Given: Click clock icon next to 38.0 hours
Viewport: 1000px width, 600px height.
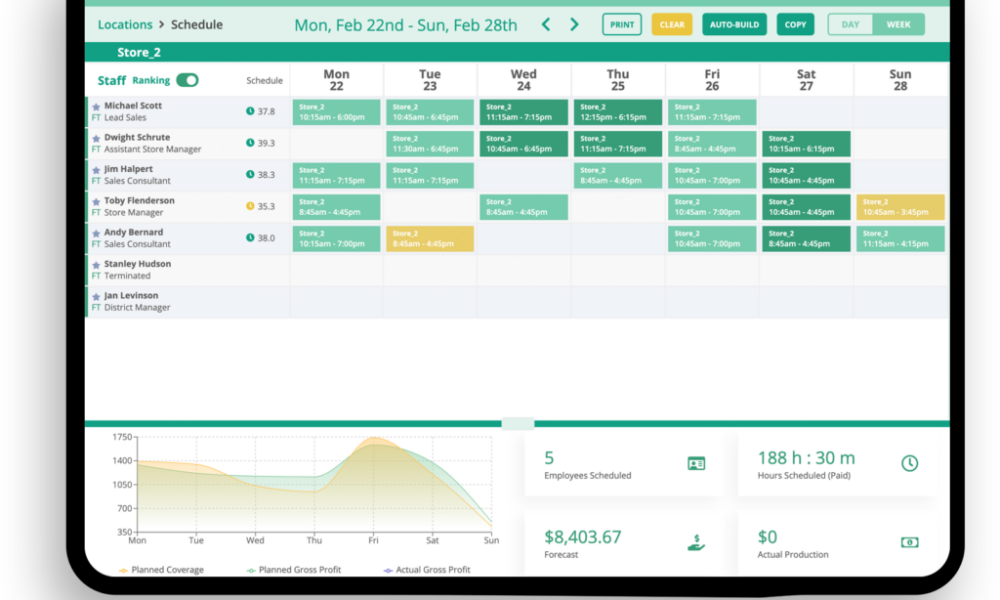Looking at the screenshot, I should tap(250, 238).
